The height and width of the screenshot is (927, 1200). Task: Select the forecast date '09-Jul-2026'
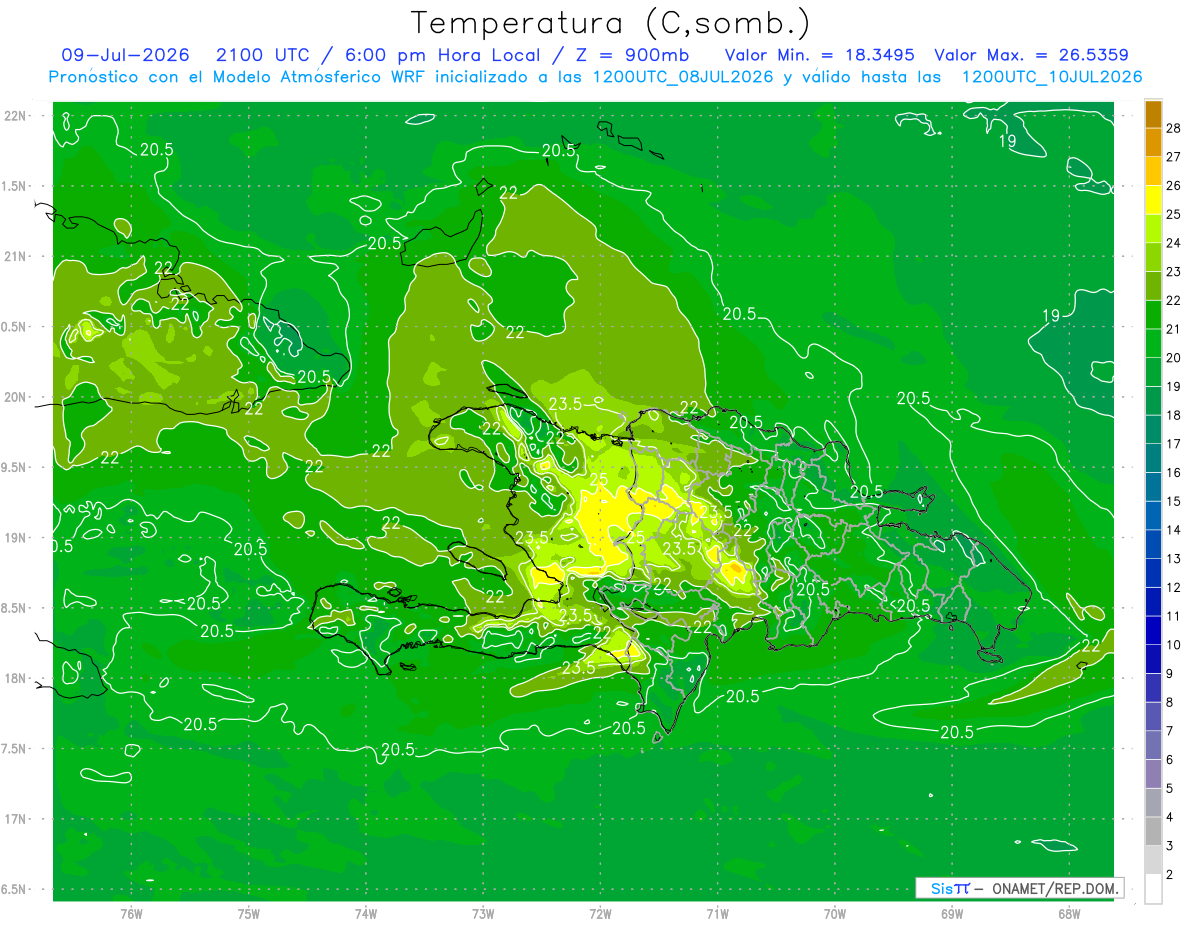coord(125,55)
